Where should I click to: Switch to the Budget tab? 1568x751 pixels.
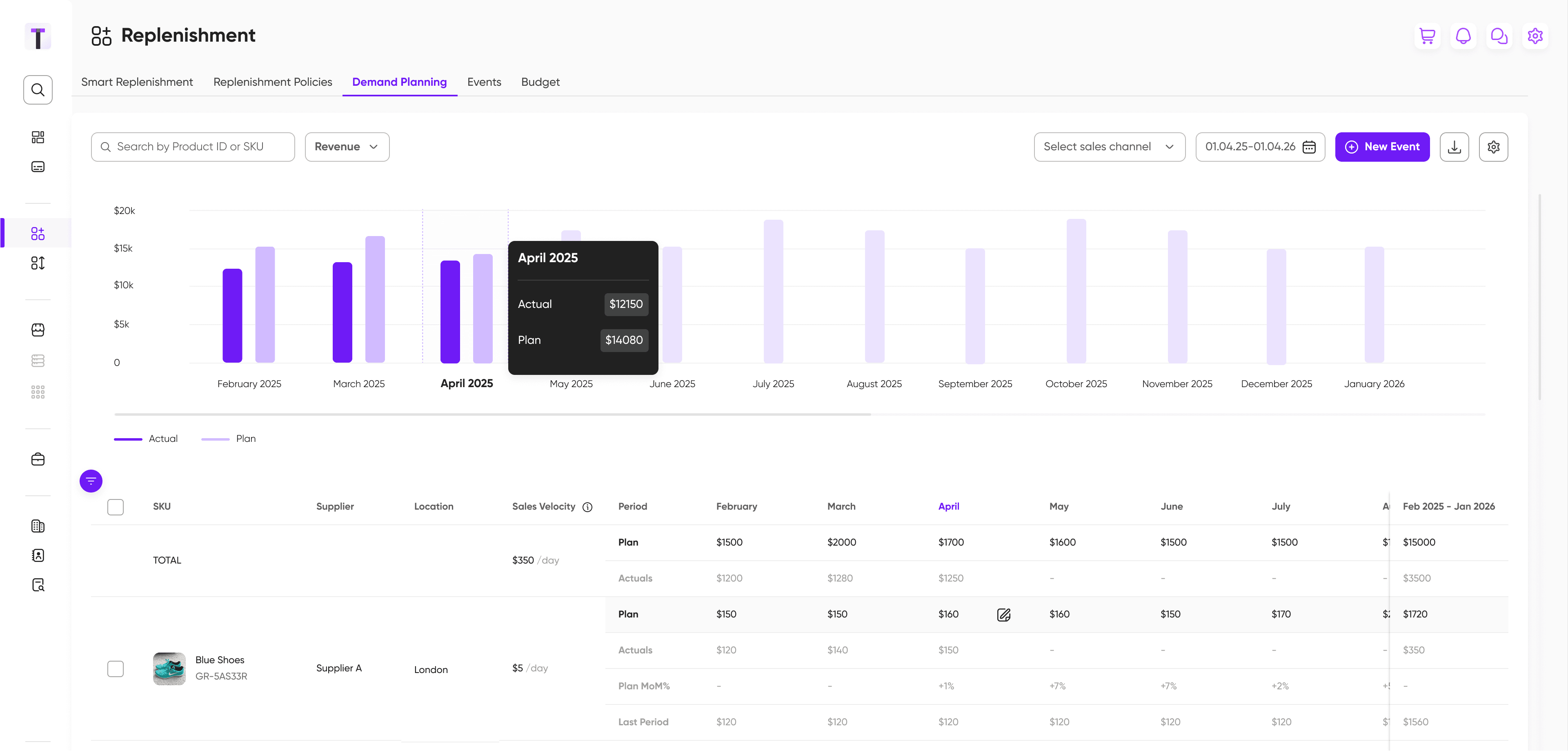tap(540, 82)
